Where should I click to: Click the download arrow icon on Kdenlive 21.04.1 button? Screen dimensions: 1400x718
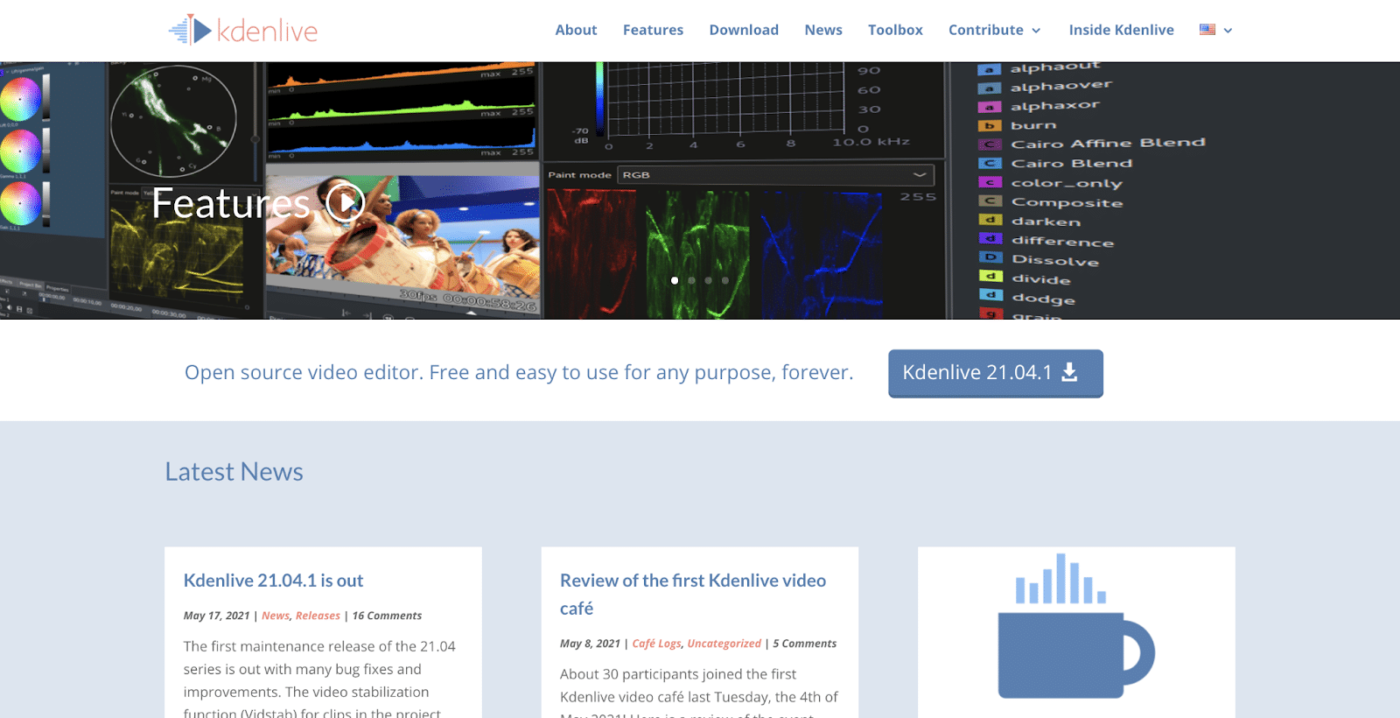tap(1069, 372)
